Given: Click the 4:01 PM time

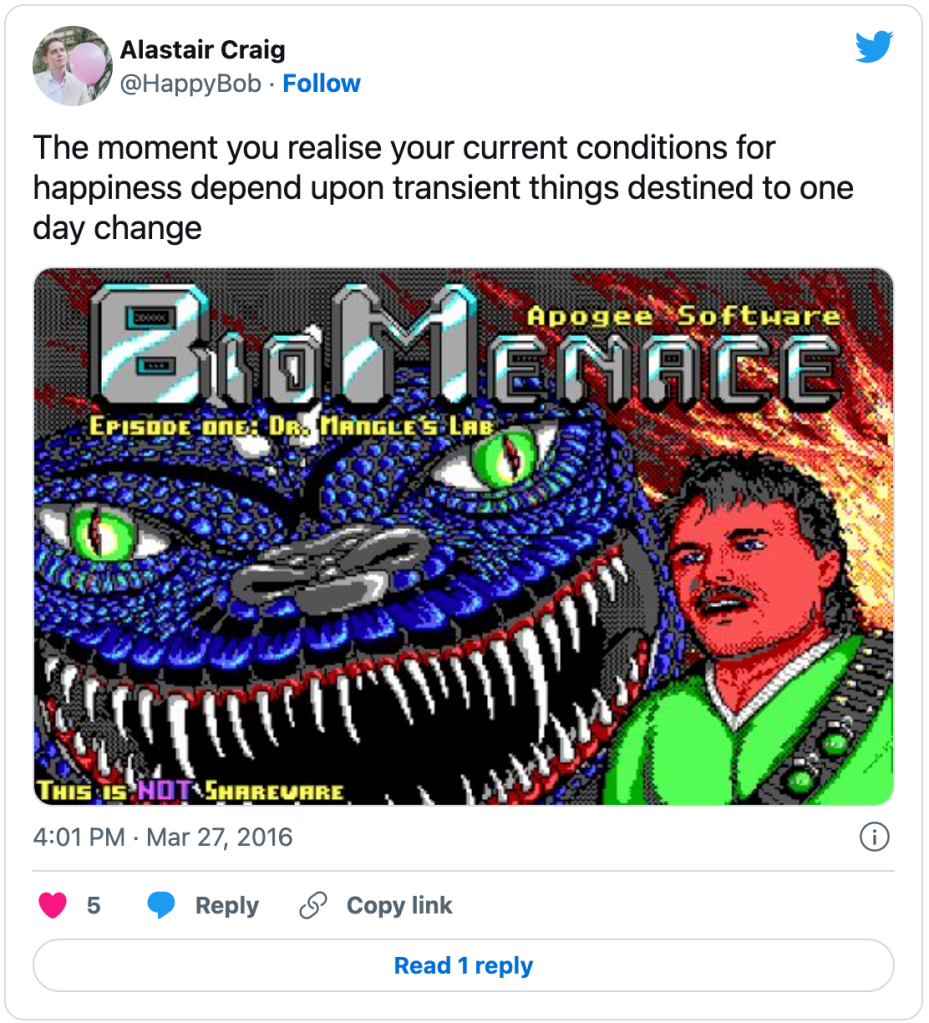Looking at the screenshot, I should click(x=79, y=837).
